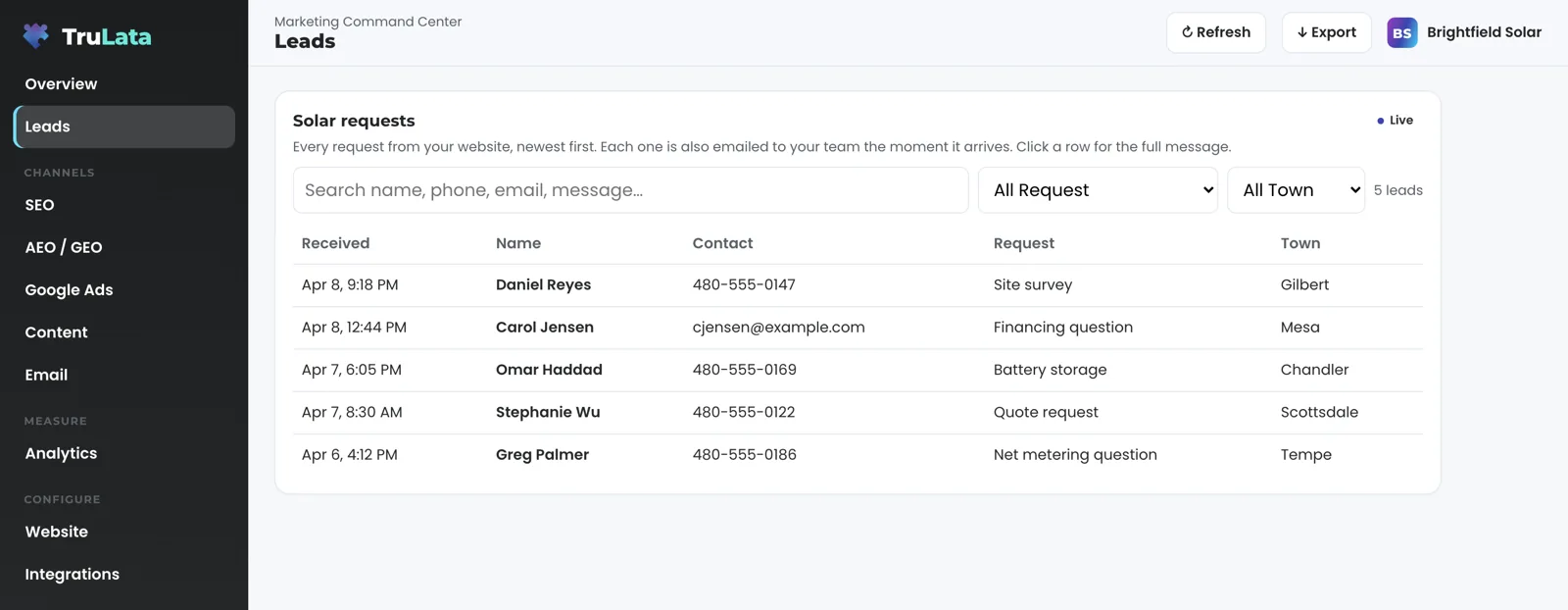Image resolution: width=1568 pixels, height=610 pixels.
Task: Open the All Request filter dropdown
Action: [1098, 190]
